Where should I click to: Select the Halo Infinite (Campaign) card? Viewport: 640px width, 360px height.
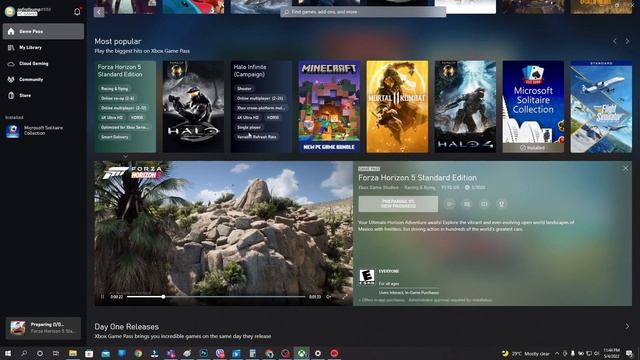click(261, 107)
